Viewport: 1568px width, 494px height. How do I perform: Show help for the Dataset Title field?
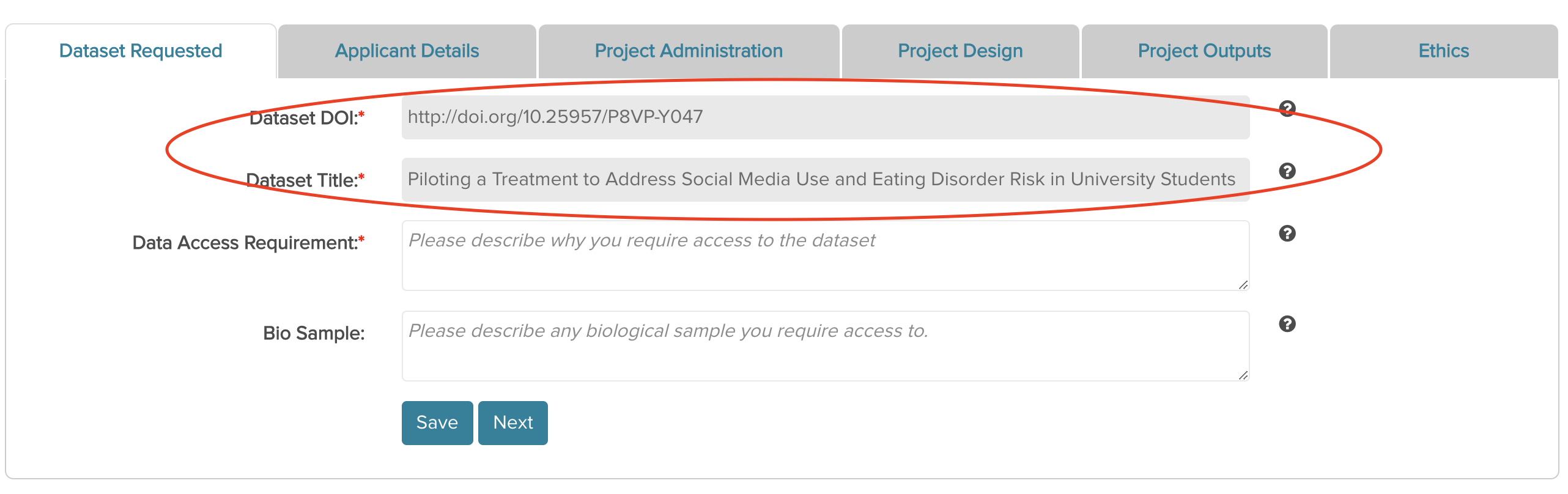point(1287,171)
